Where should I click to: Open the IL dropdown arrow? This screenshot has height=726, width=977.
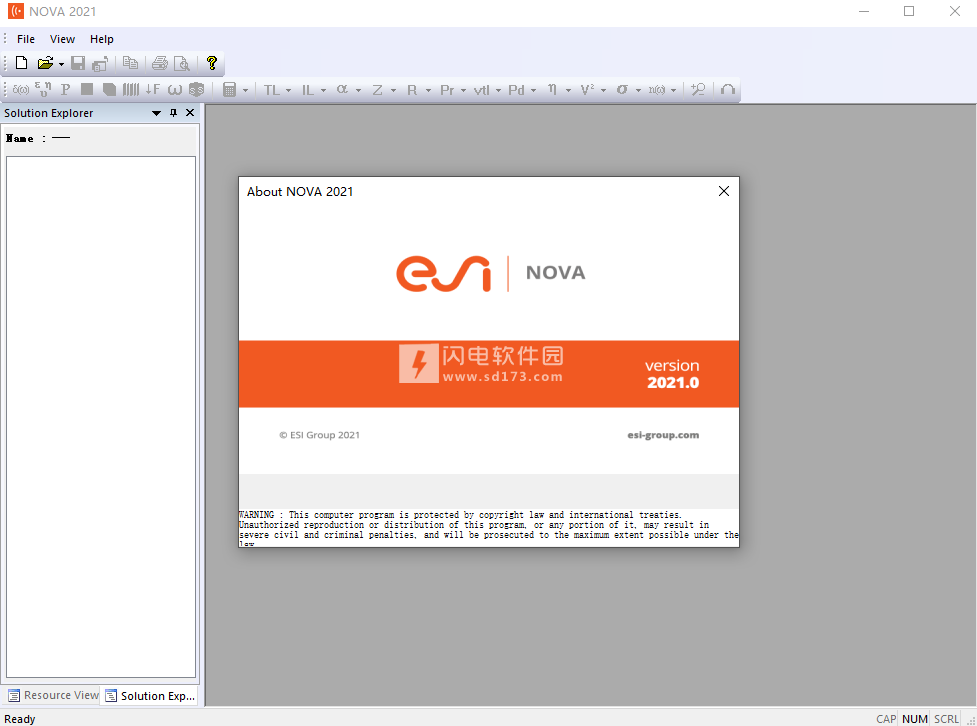(323, 91)
